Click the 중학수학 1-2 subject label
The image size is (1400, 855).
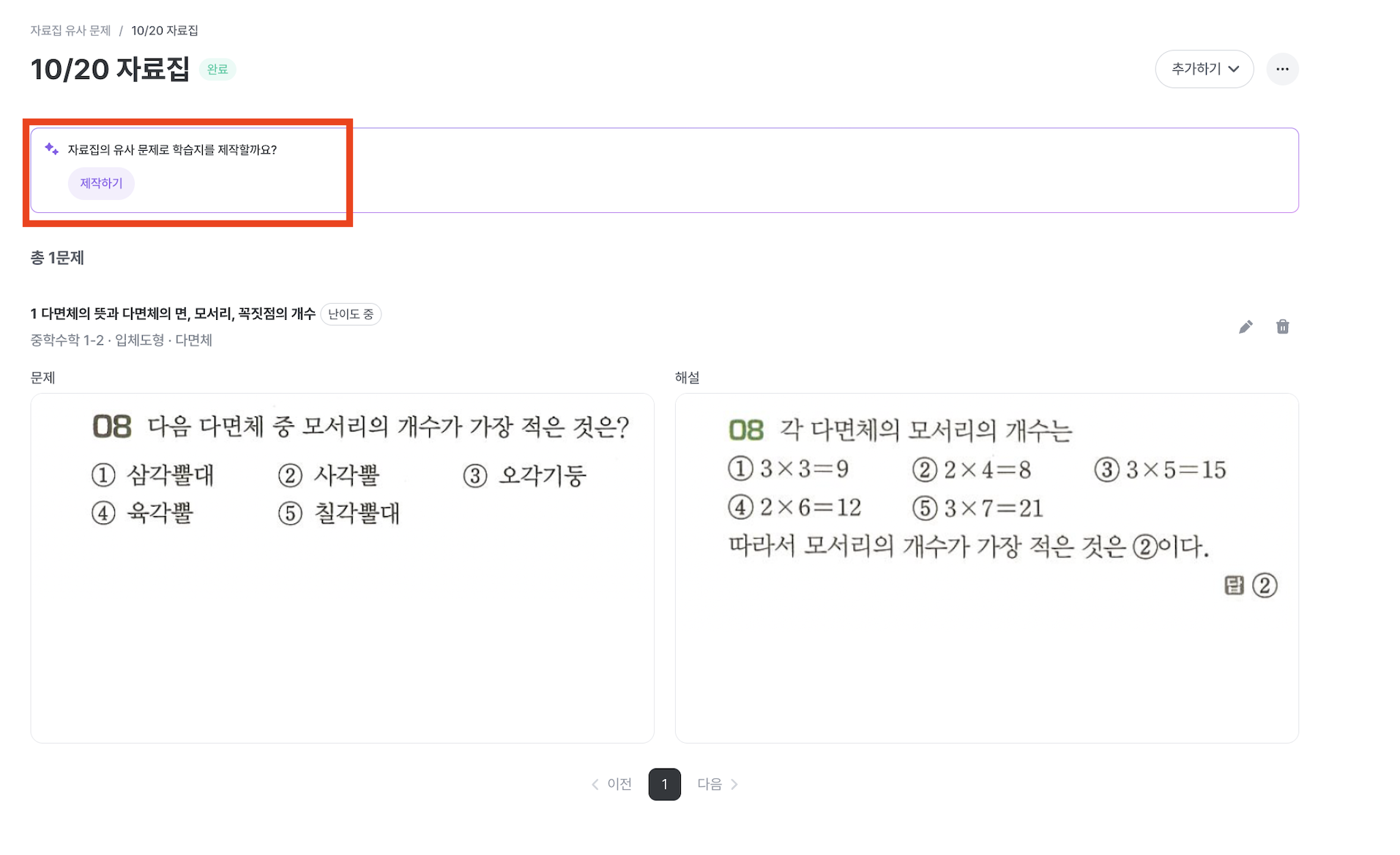pyautogui.click(x=66, y=340)
